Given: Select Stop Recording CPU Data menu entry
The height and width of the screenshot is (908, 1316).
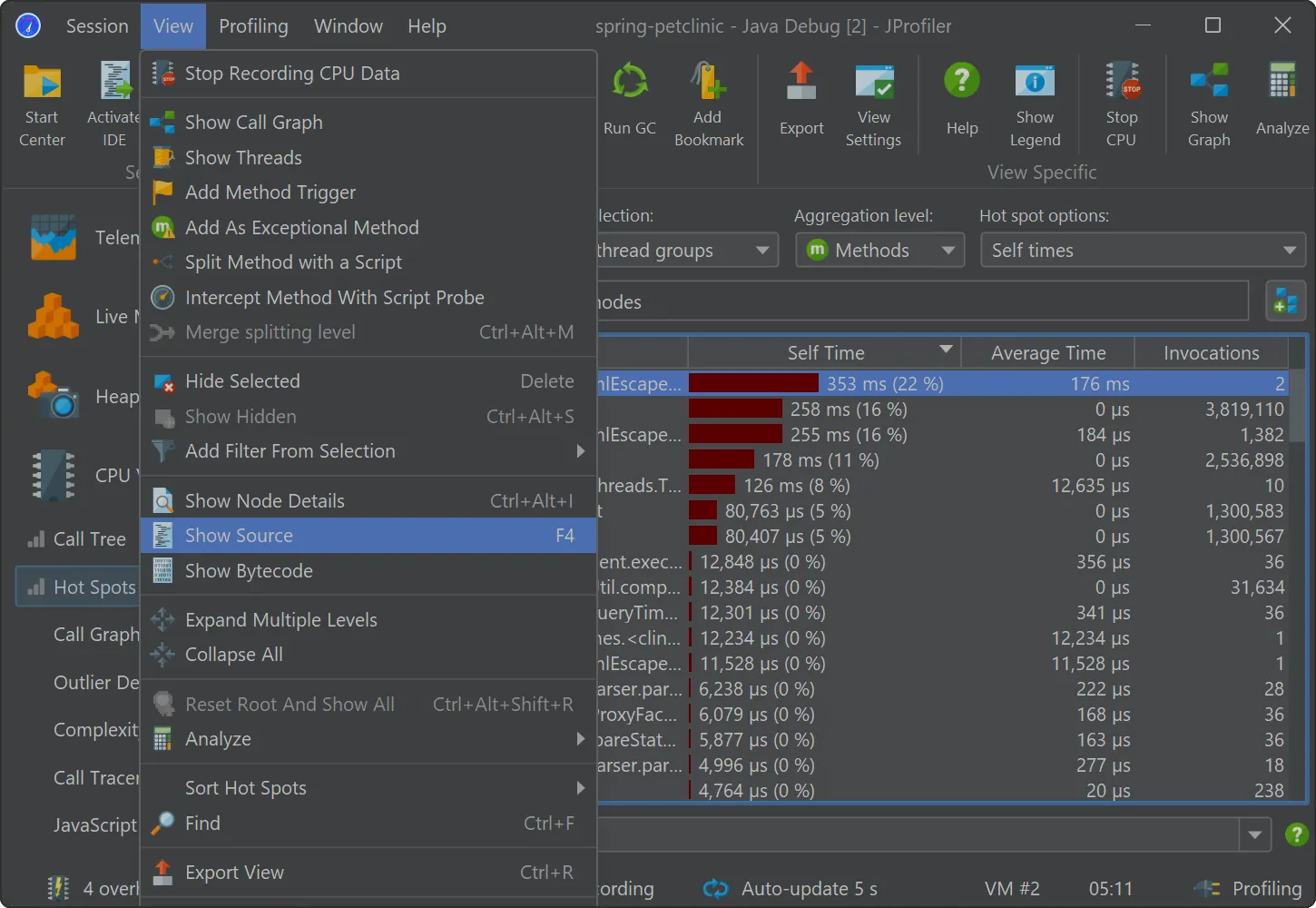Looking at the screenshot, I should pyautogui.click(x=368, y=74).
